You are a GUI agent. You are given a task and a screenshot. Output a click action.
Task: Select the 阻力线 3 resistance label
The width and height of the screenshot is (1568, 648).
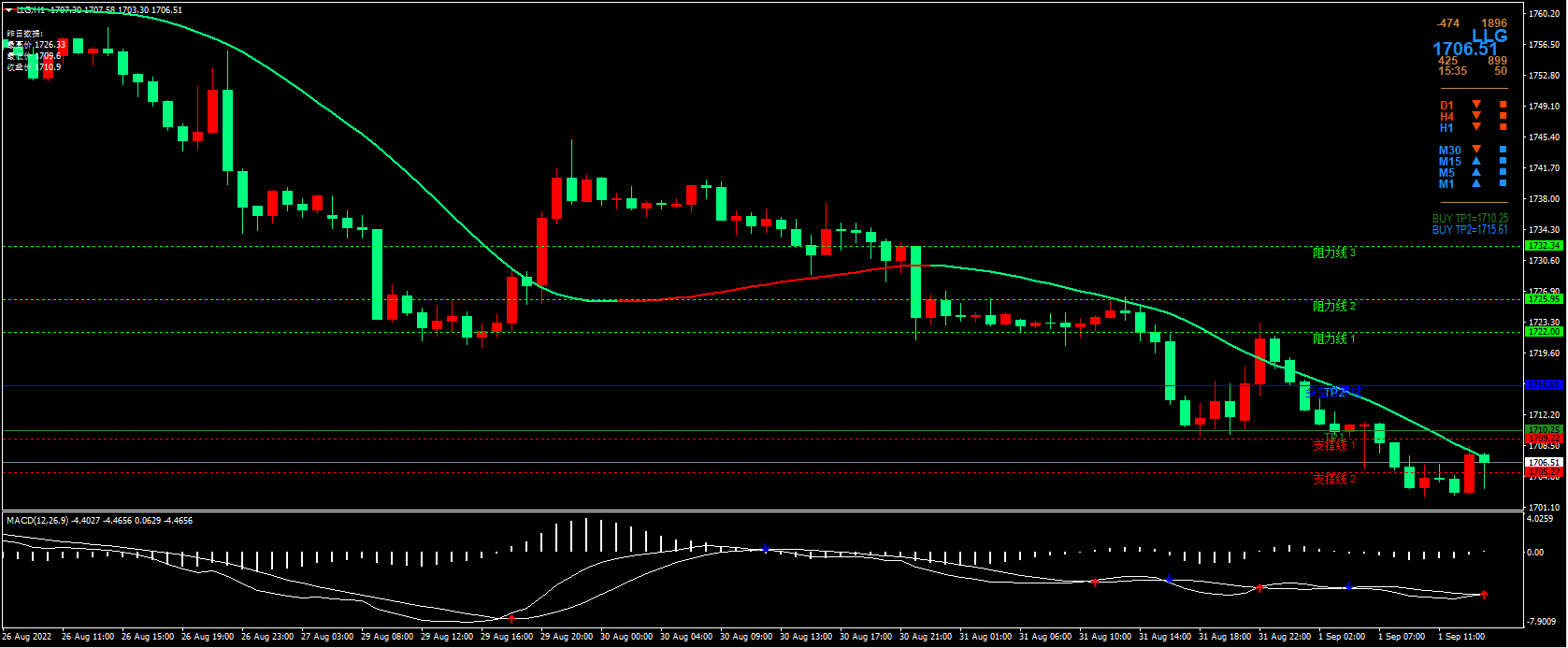click(x=1334, y=252)
